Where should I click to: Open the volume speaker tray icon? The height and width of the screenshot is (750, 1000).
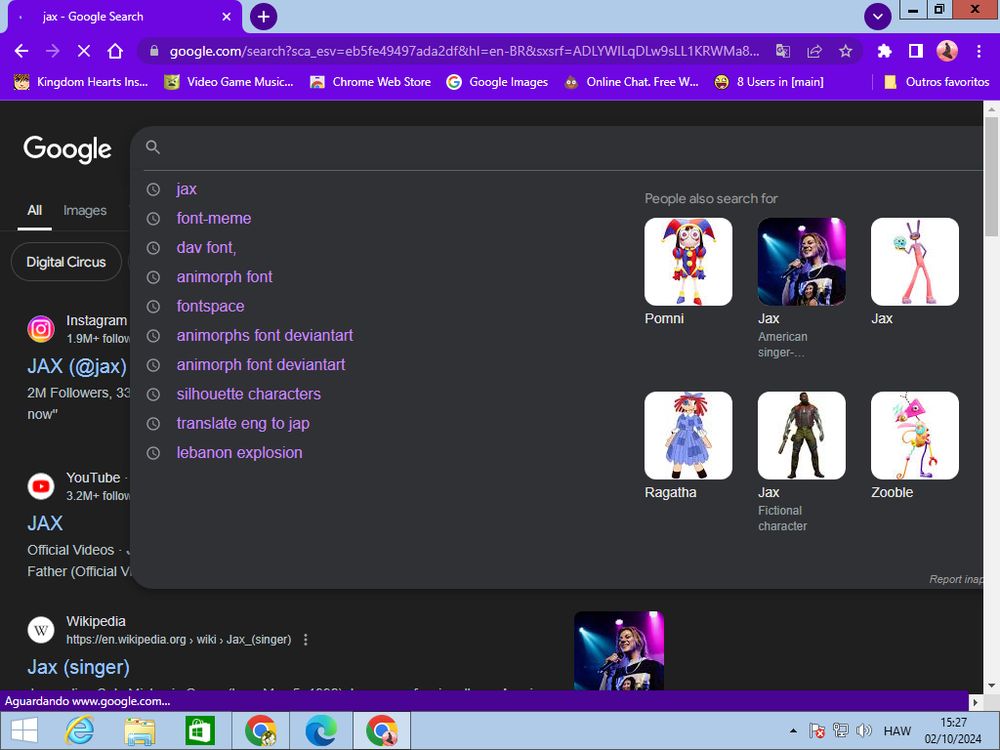[864, 731]
